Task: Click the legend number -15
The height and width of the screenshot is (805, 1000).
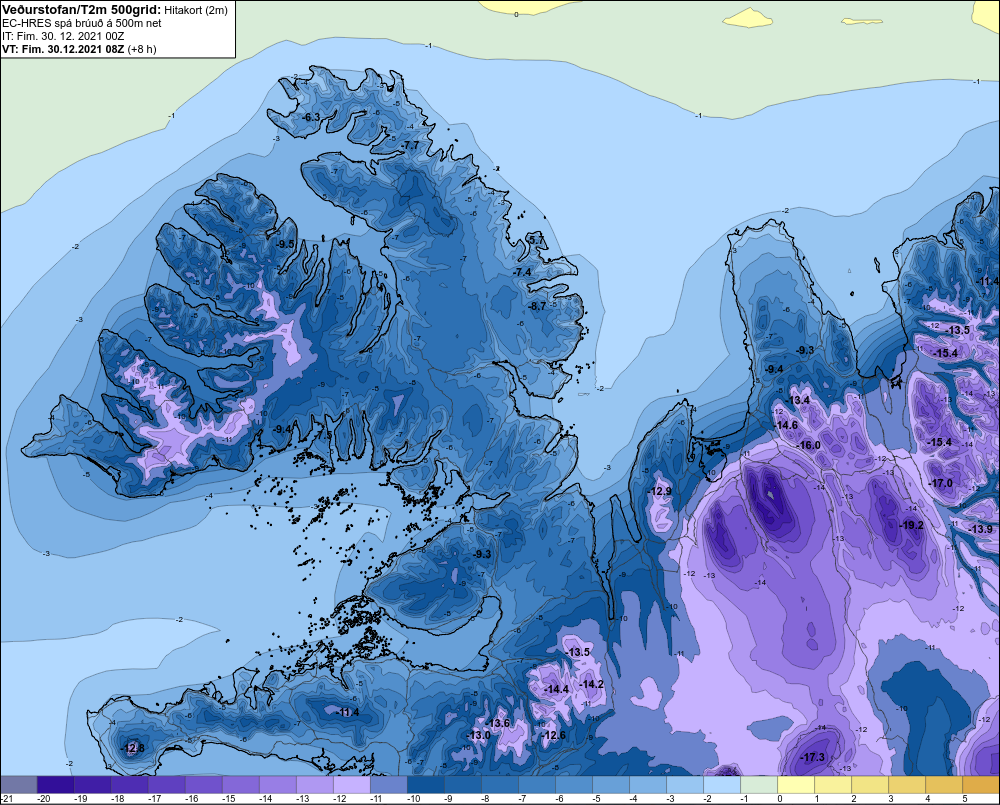Action: (228, 799)
